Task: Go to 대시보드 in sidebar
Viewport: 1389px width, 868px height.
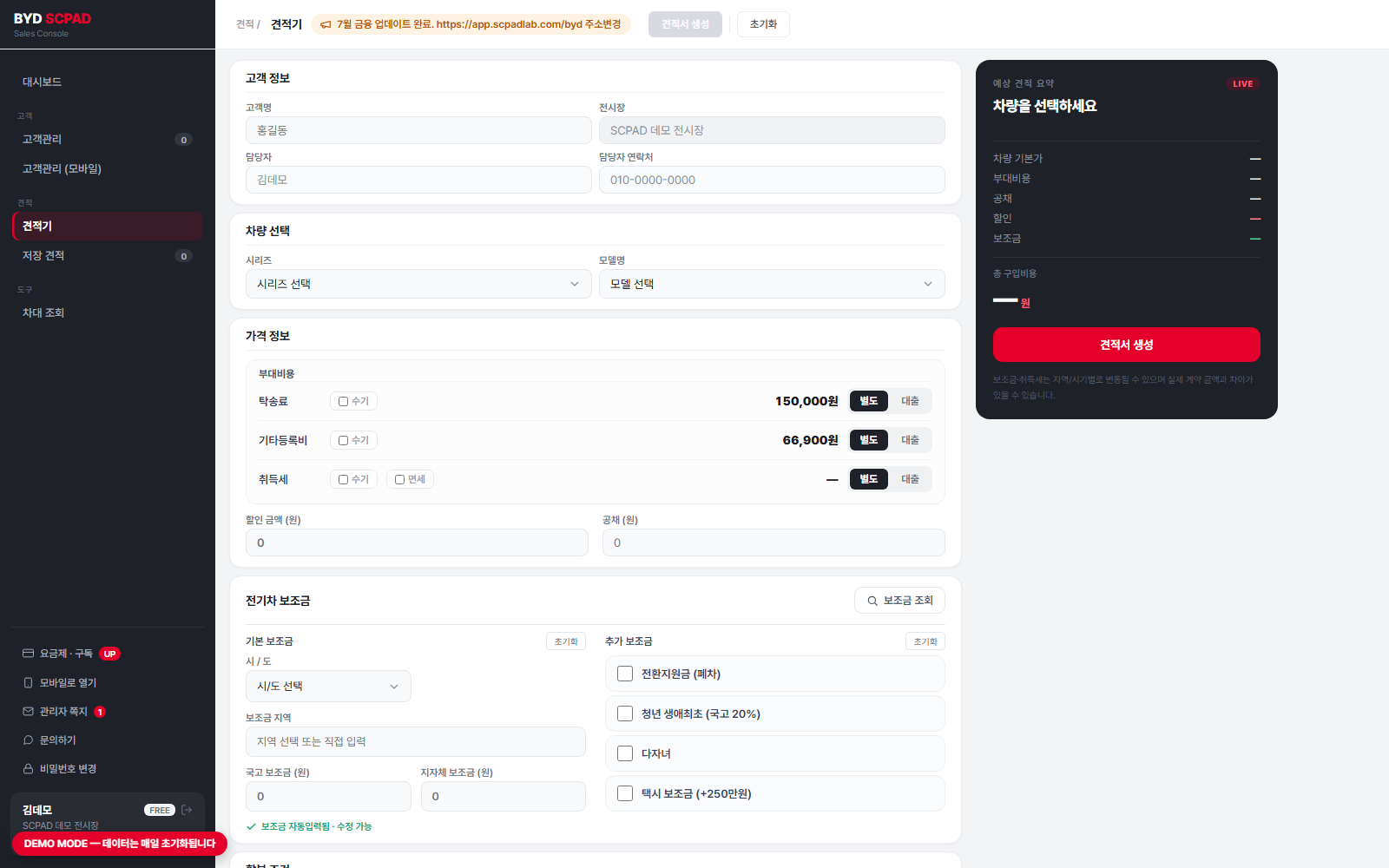Action: point(108,82)
